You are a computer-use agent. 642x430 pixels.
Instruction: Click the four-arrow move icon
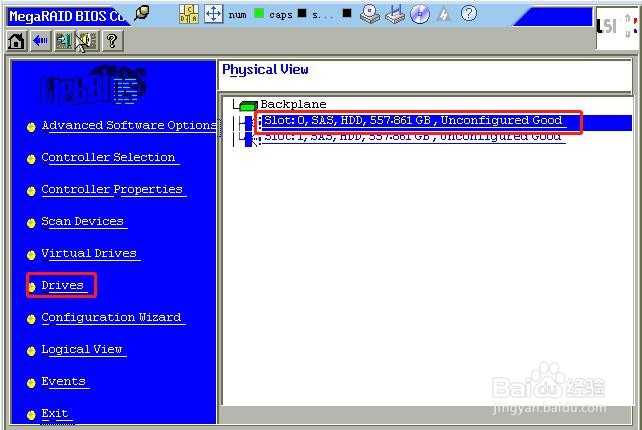click(213, 14)
